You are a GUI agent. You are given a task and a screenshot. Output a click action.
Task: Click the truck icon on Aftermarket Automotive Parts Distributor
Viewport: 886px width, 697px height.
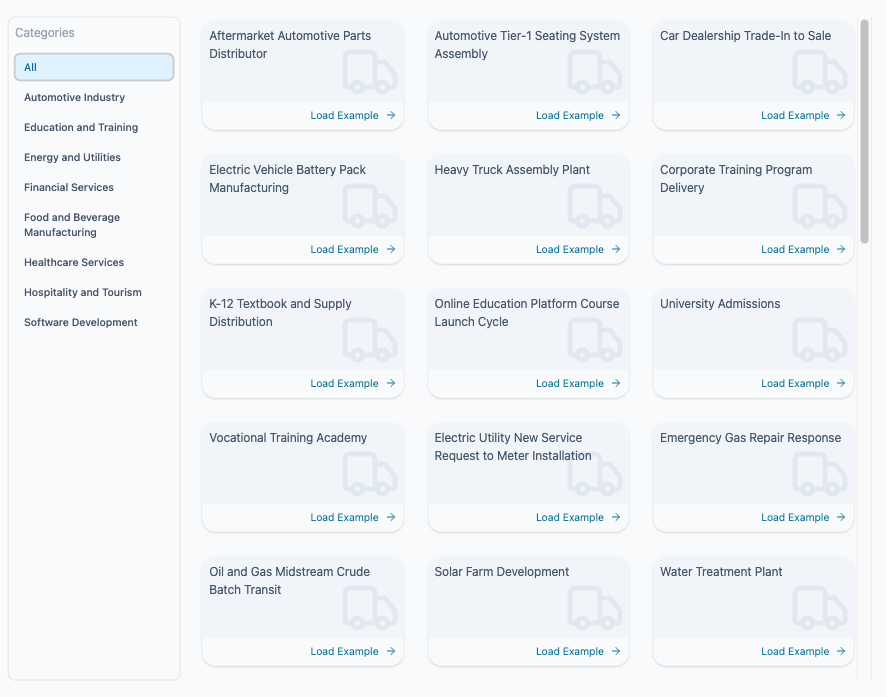tap(369, 72)
